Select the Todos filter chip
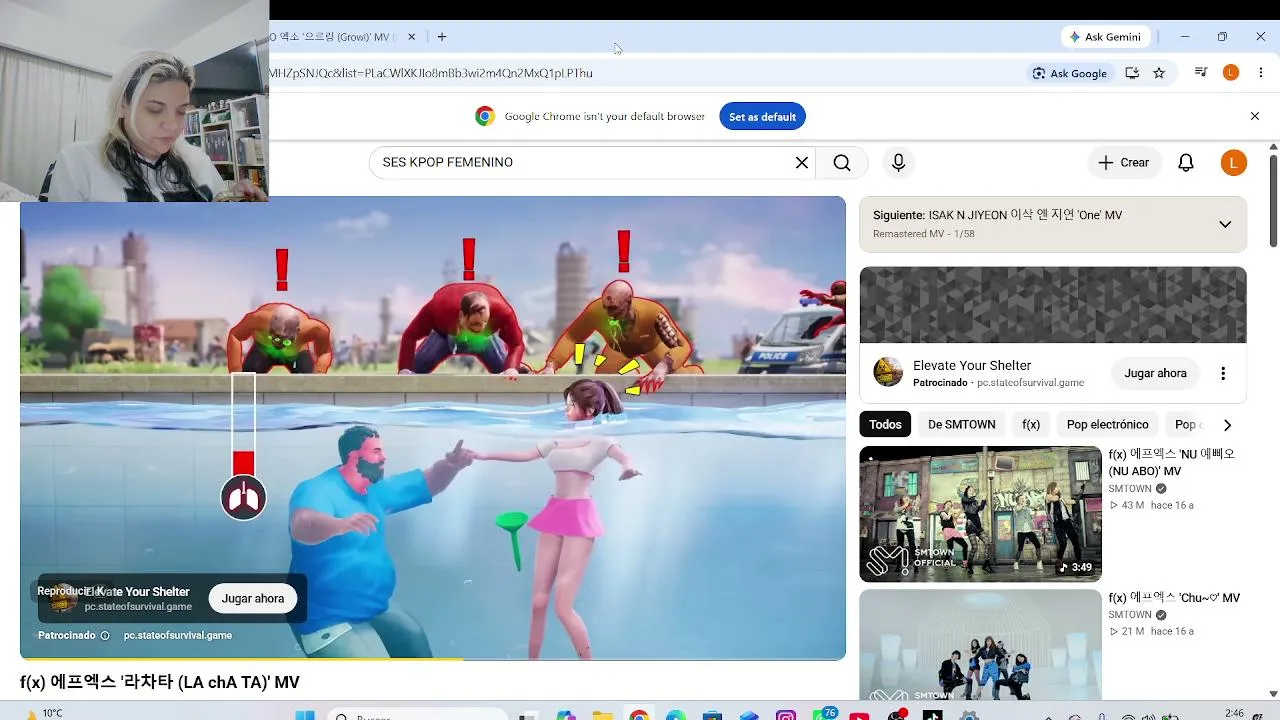Image resolution: width=1280 pixels, height=720 pixels. pyautogui.click(x=885, y=425)
